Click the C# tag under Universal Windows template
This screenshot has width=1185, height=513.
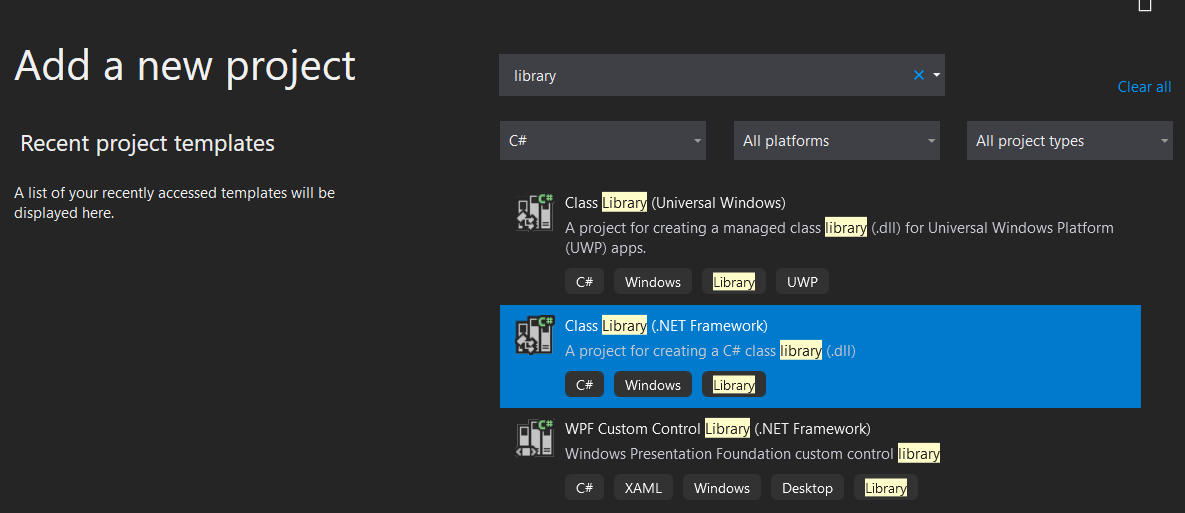tap(584, 282)
